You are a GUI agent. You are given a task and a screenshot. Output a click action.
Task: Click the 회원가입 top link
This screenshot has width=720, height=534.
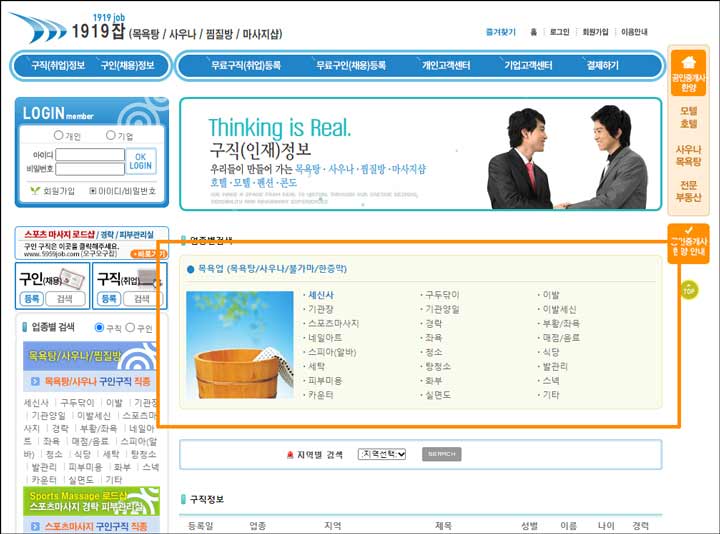[x=595, y=32]
